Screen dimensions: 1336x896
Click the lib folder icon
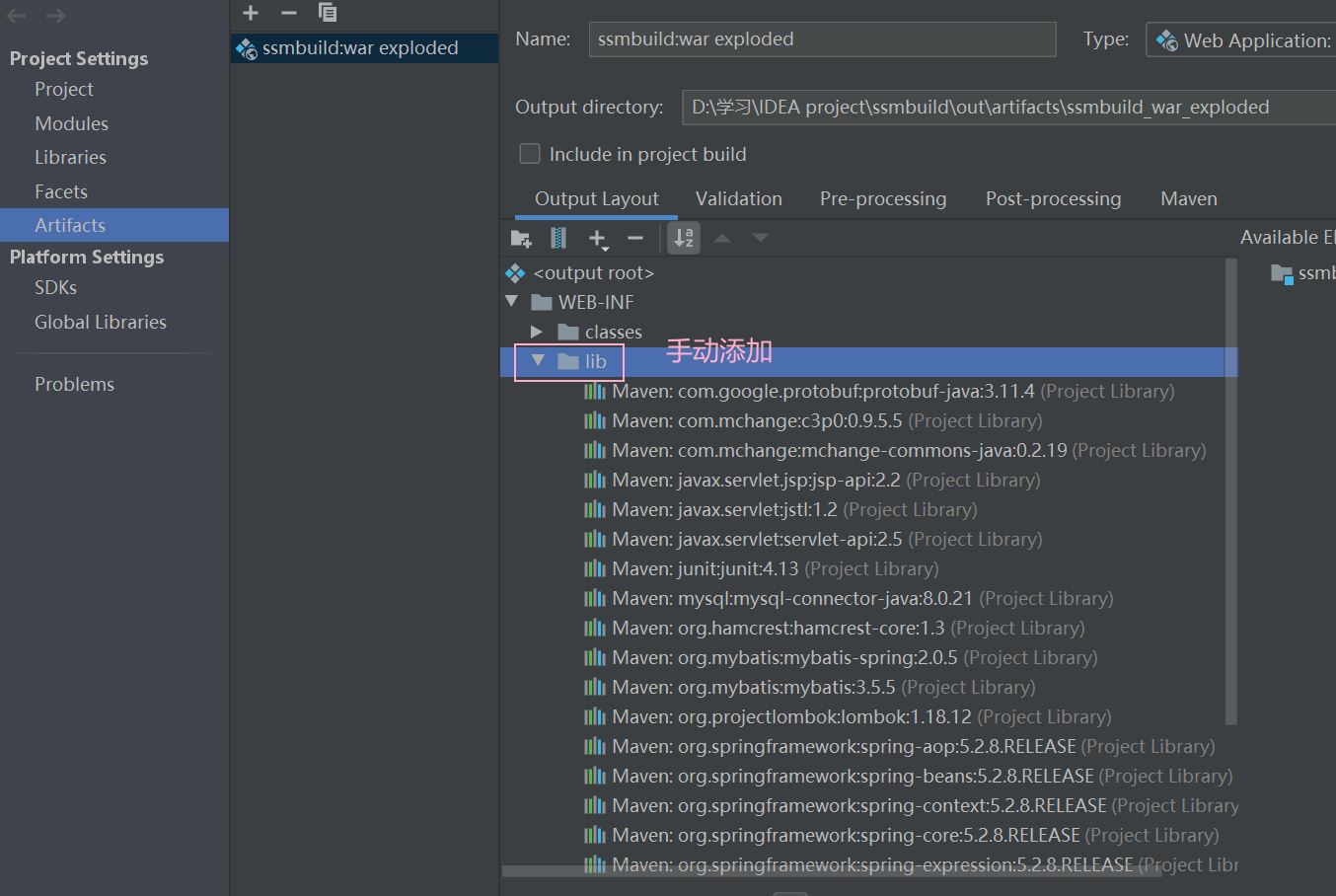(568, 361)
